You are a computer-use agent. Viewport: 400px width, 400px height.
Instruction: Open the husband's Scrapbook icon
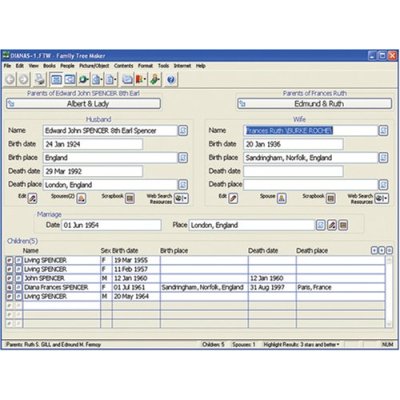(130, 198)
